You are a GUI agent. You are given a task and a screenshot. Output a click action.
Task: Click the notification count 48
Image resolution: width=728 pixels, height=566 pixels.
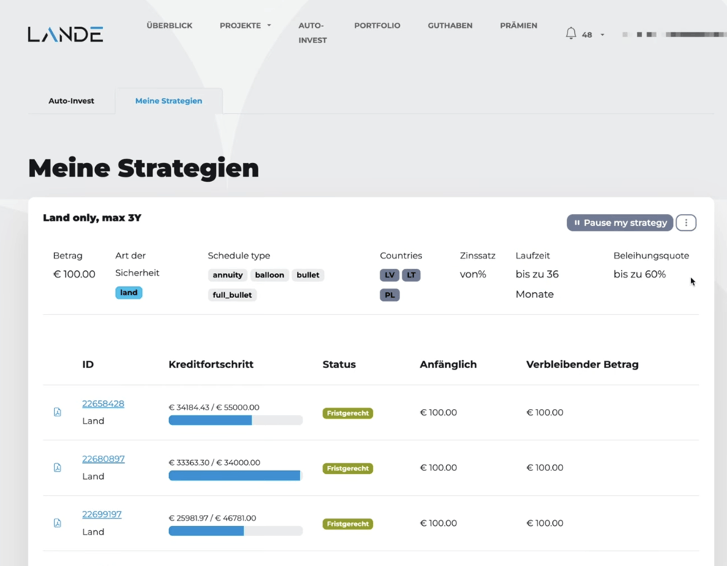pos(587,35)
